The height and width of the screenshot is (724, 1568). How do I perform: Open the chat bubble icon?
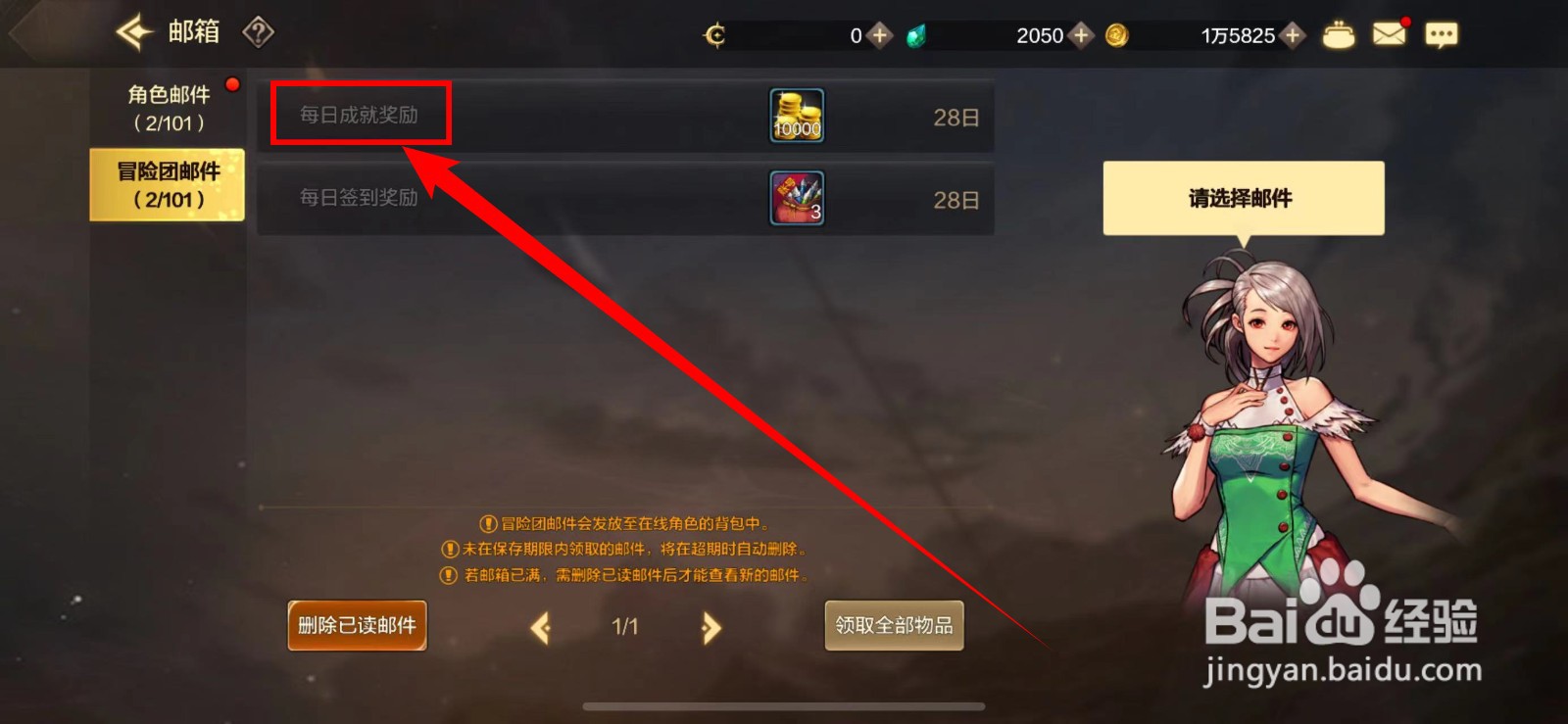click(1441, 35)
